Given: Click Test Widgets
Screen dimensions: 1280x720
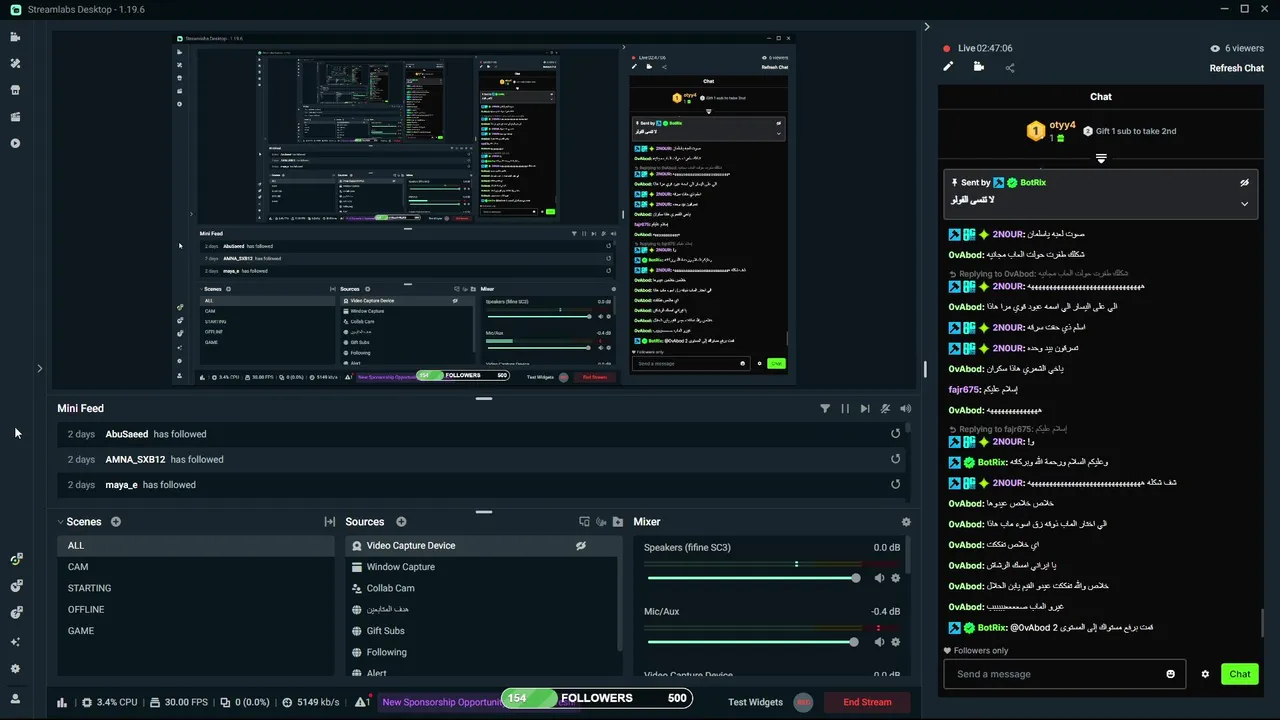Looking at the screenshot, I should pos(755,702).
